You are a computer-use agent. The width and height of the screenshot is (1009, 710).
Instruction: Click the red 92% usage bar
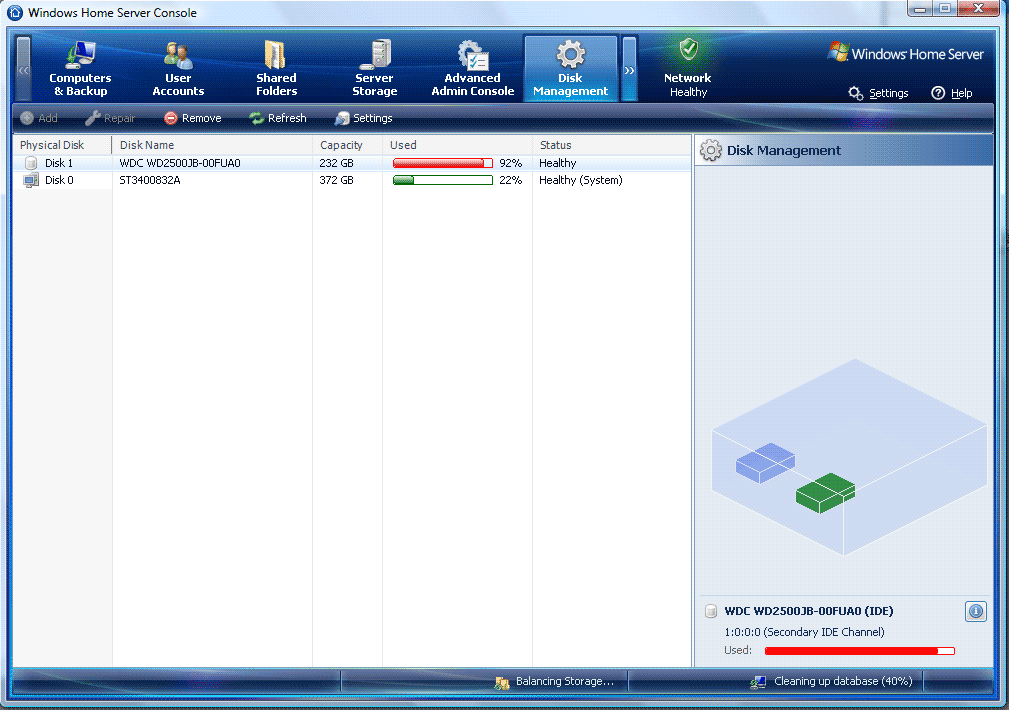[443, 163]
